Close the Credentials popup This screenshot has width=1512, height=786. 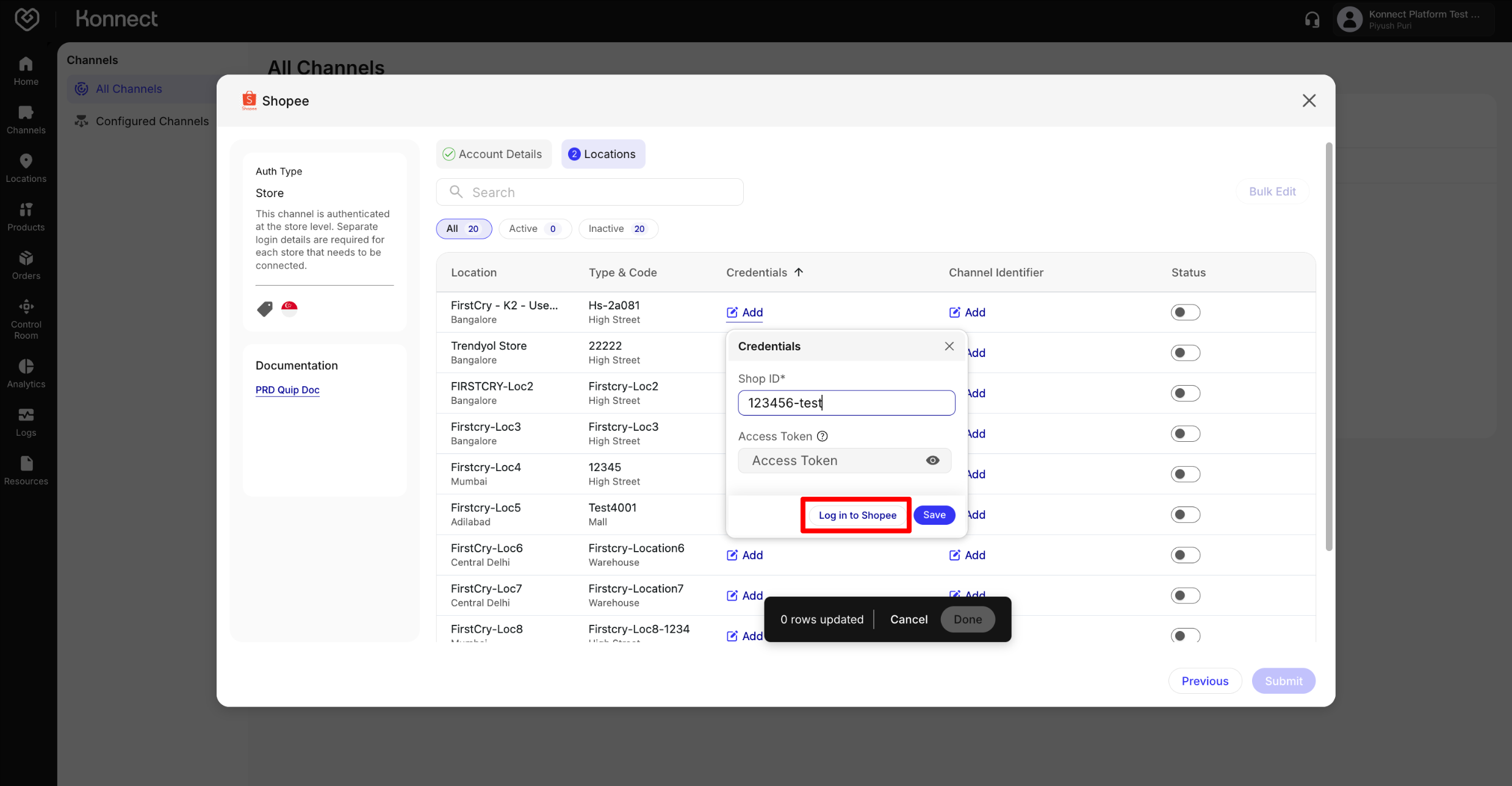click(949, 346)
